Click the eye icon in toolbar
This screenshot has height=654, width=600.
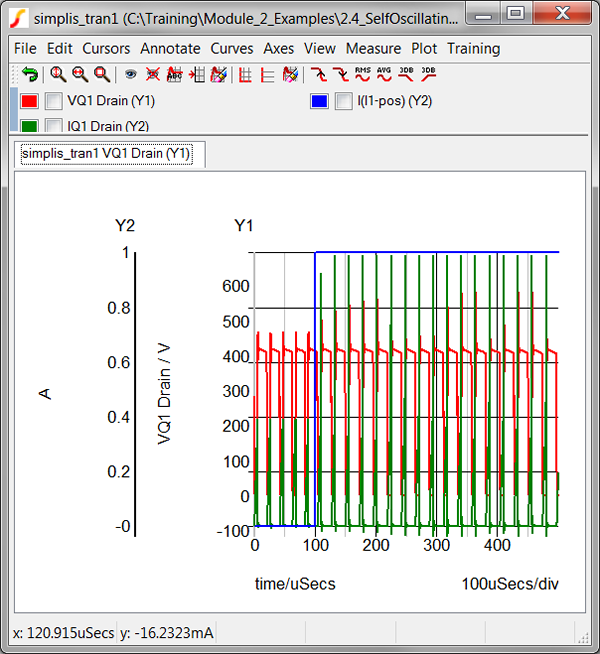point(130,74)
